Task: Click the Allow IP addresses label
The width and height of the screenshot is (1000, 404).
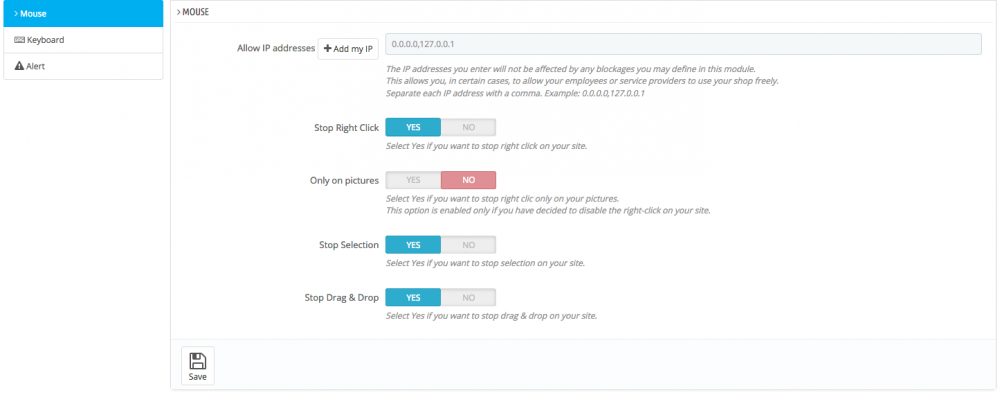Action: click(x=276, y=48)
